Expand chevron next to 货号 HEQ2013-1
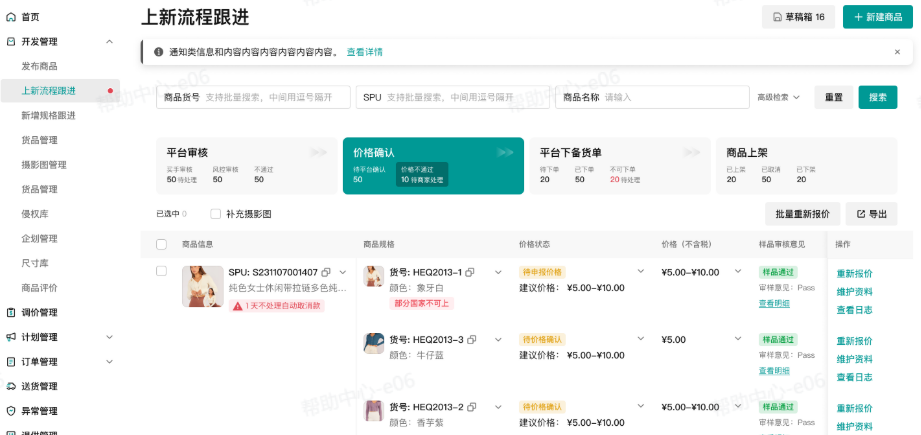 [498, 272]
